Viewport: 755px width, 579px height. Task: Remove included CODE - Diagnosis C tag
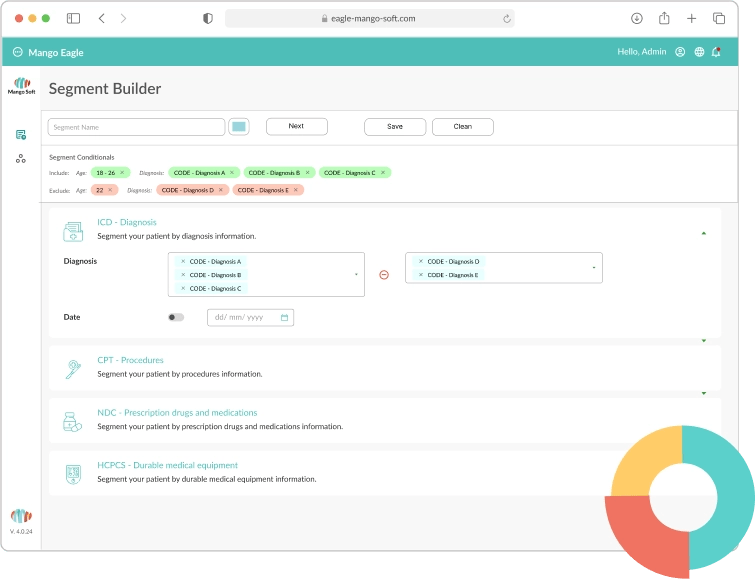click(x=383, y=172)
